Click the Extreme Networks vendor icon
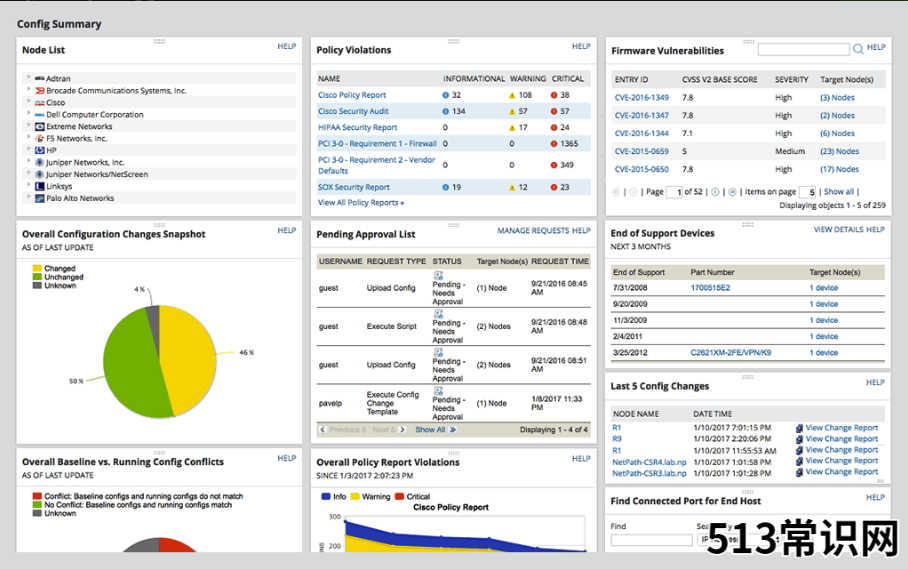908x569 pixels. coord(39,126)
